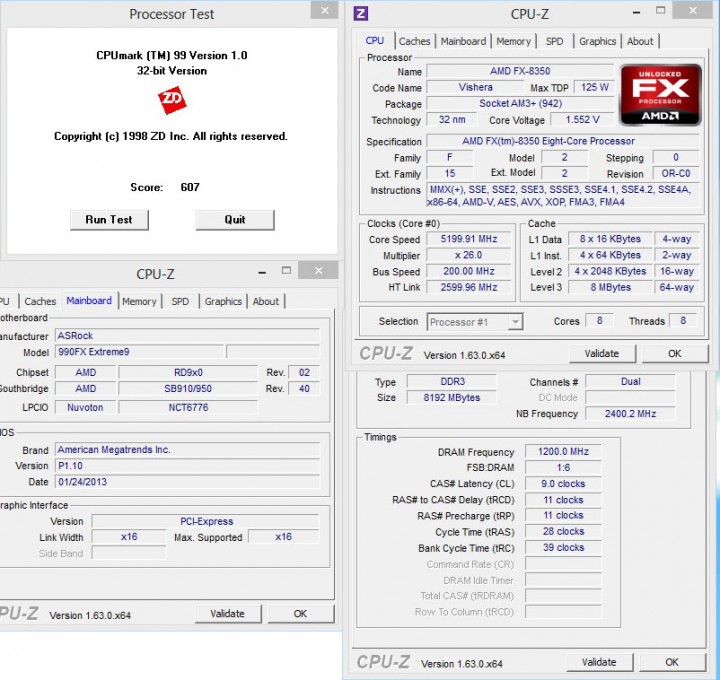Close the Processor Test window

325,11
